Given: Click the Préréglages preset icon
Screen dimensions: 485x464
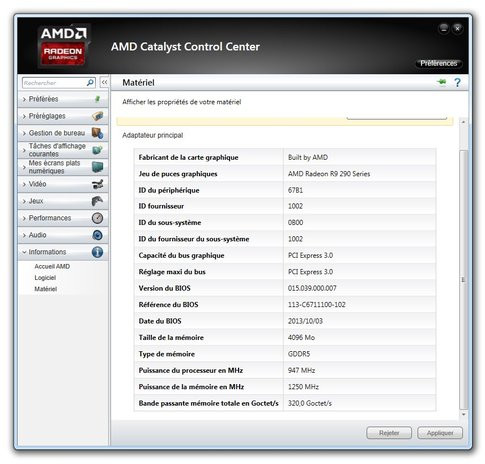Looking at the screenshot, I should pyautogui.click(x=97, y=116).
